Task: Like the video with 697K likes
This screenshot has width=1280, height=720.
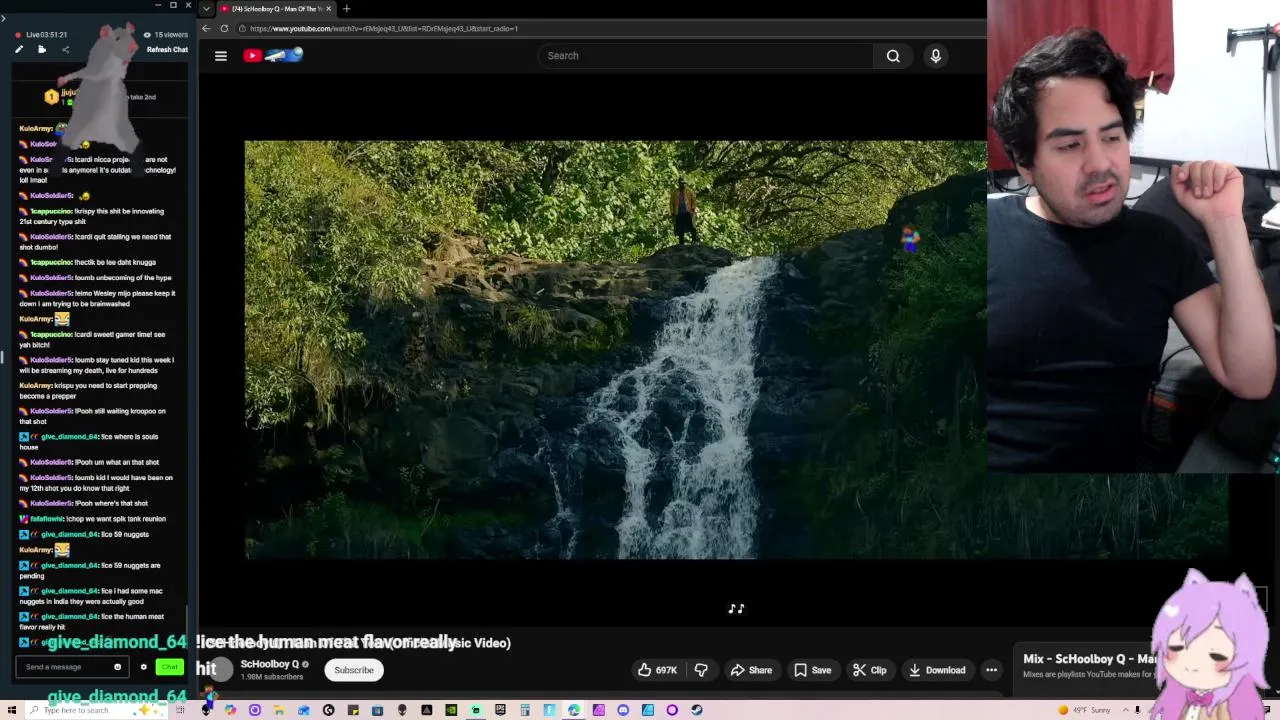Action: point(658,670)
